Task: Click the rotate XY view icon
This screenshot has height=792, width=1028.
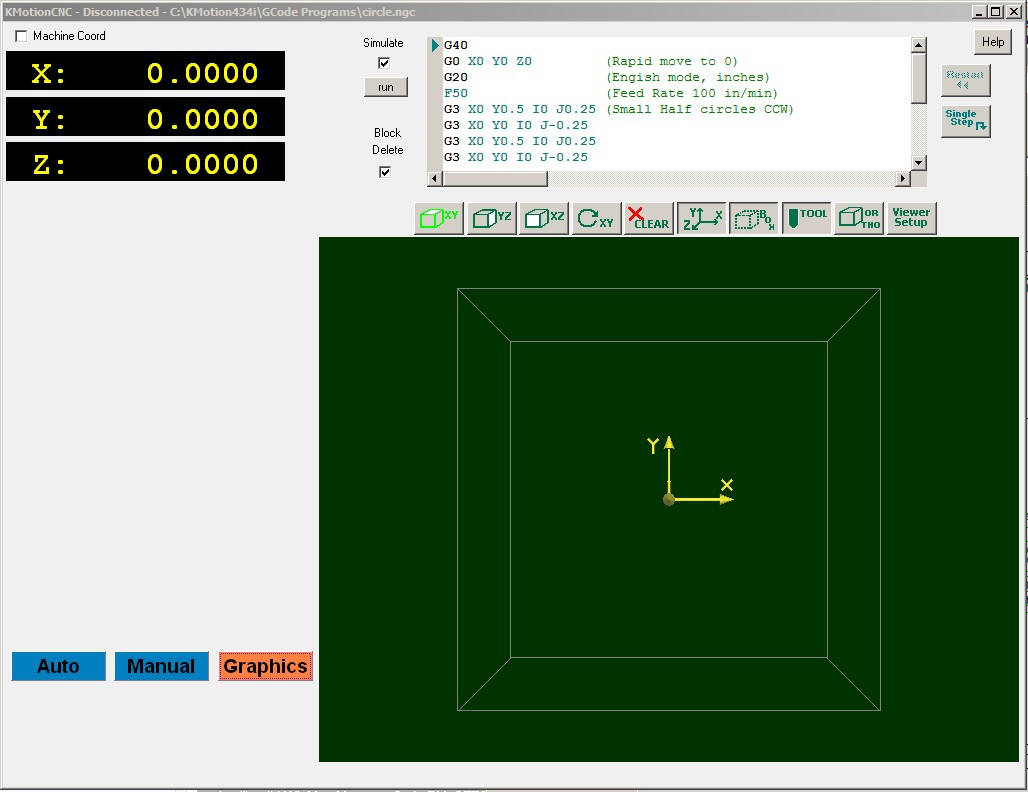Action: pyautogui.click(x=596, y=219)
